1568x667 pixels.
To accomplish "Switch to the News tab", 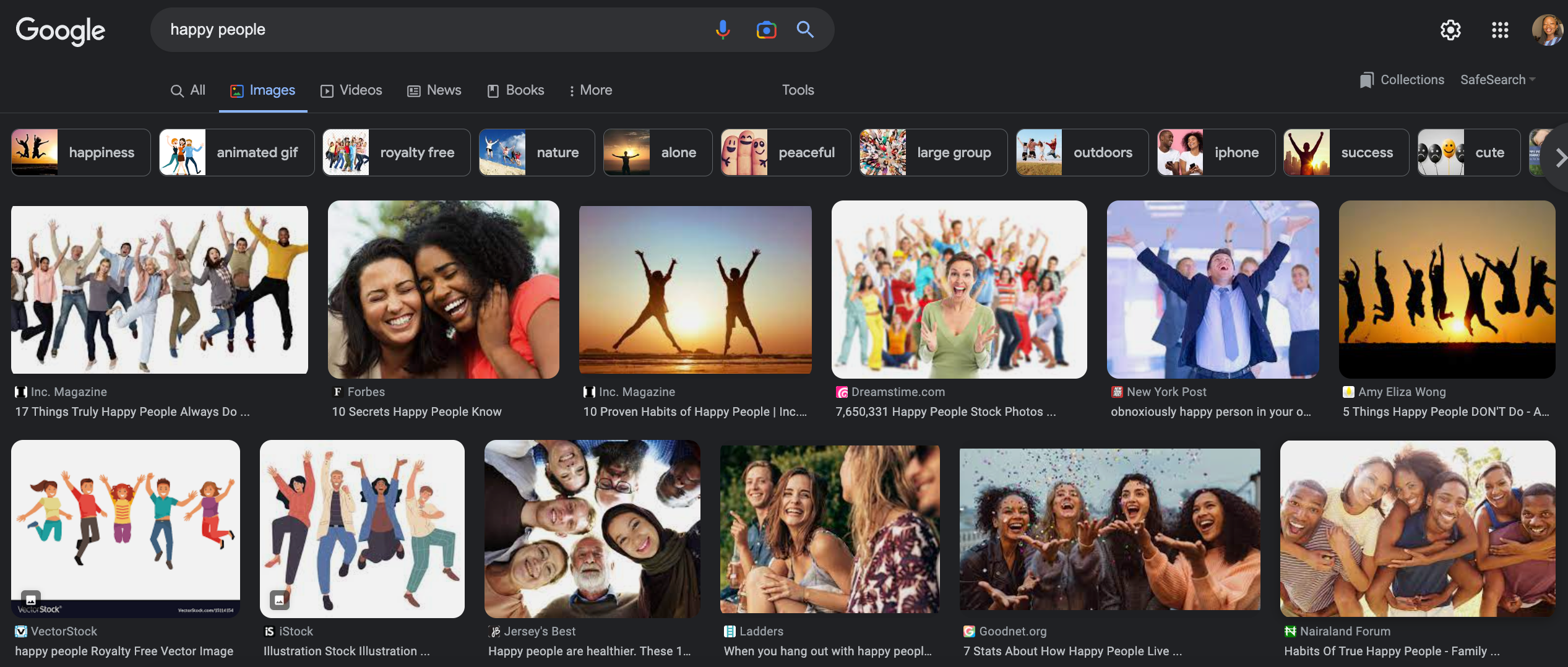I will tap(434, 90).
